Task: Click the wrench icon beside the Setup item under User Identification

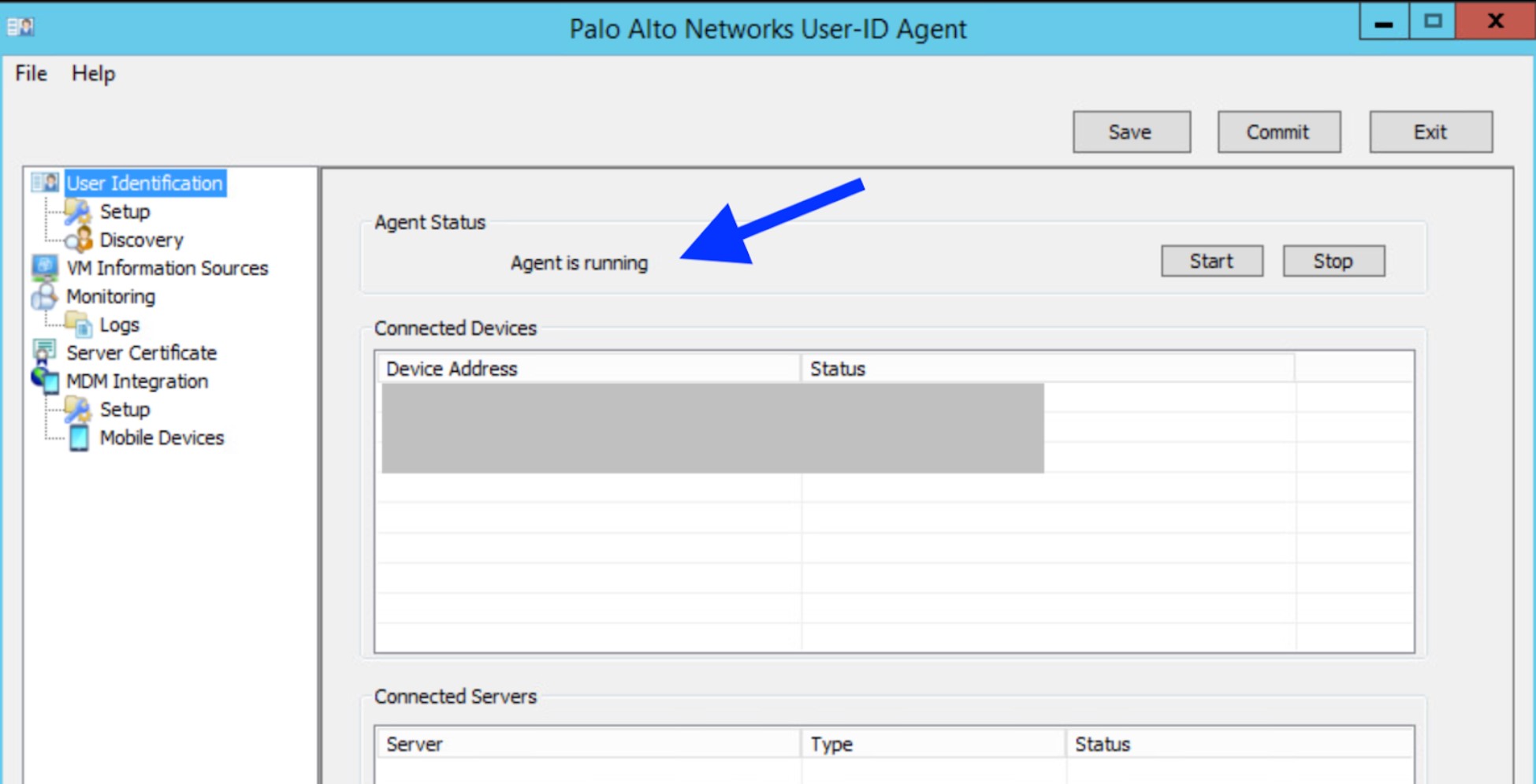Action: point(77,211)
